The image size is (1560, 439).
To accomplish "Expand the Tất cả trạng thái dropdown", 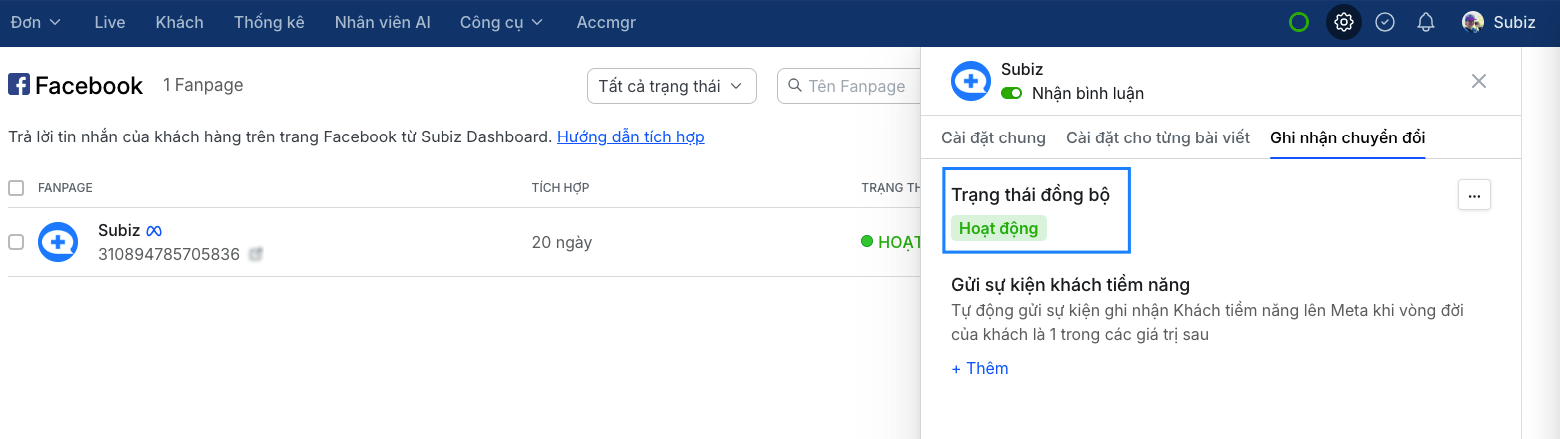I will pyautogui.click(x=671, y=86).
